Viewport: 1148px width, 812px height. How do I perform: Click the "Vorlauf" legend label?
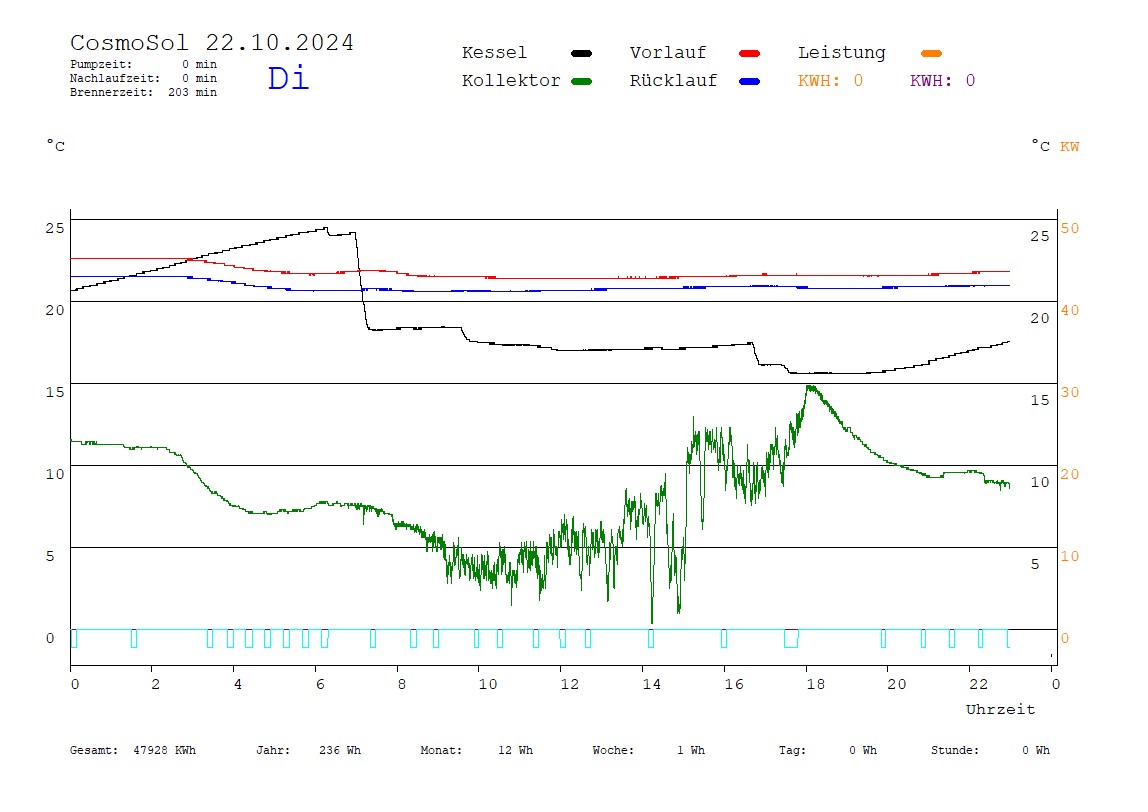668,53
